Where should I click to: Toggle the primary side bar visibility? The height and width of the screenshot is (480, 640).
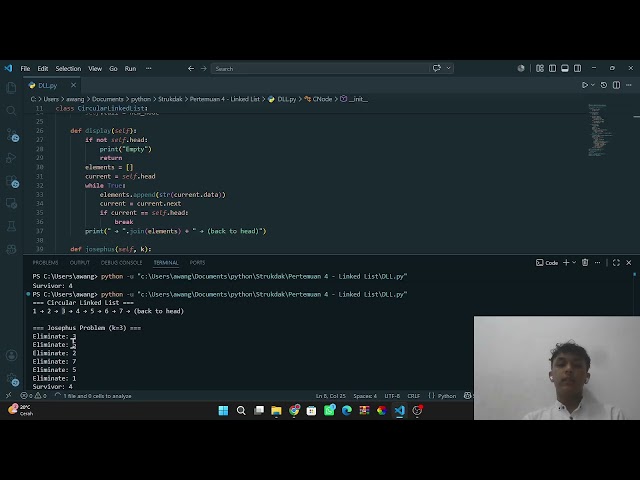tap(552, 68)
